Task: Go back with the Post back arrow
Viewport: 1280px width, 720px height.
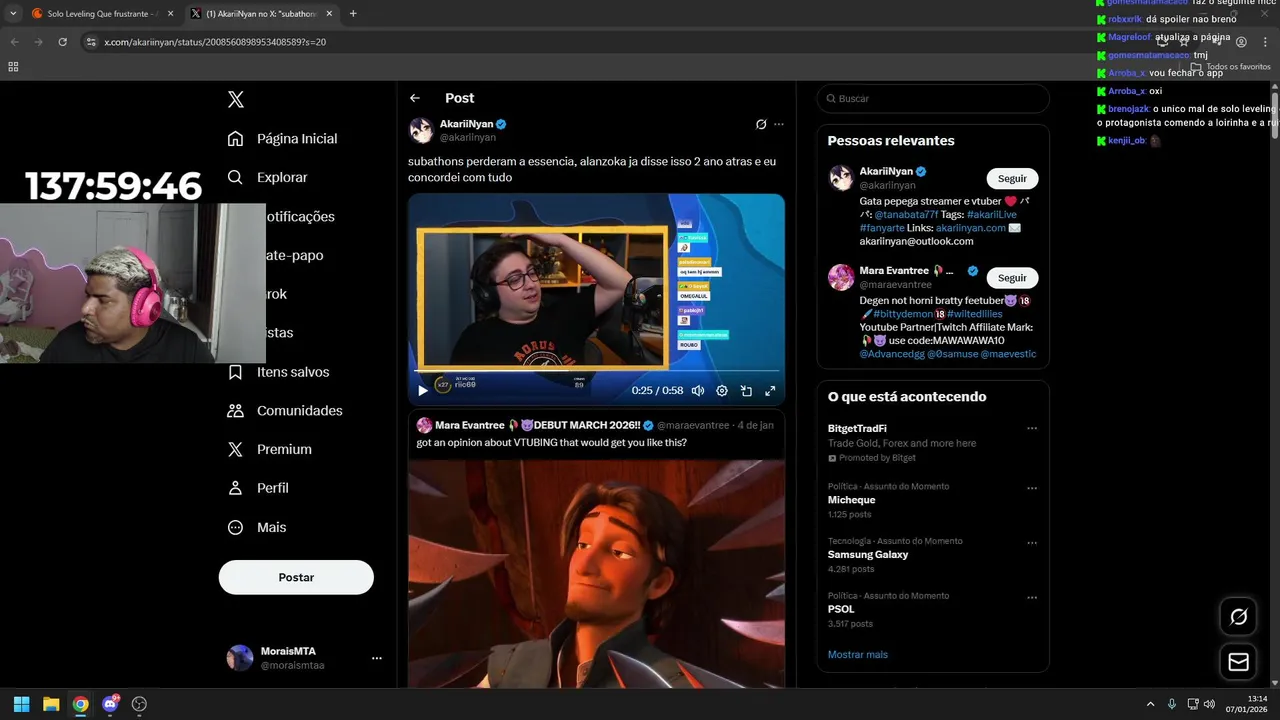Action: 415,98
